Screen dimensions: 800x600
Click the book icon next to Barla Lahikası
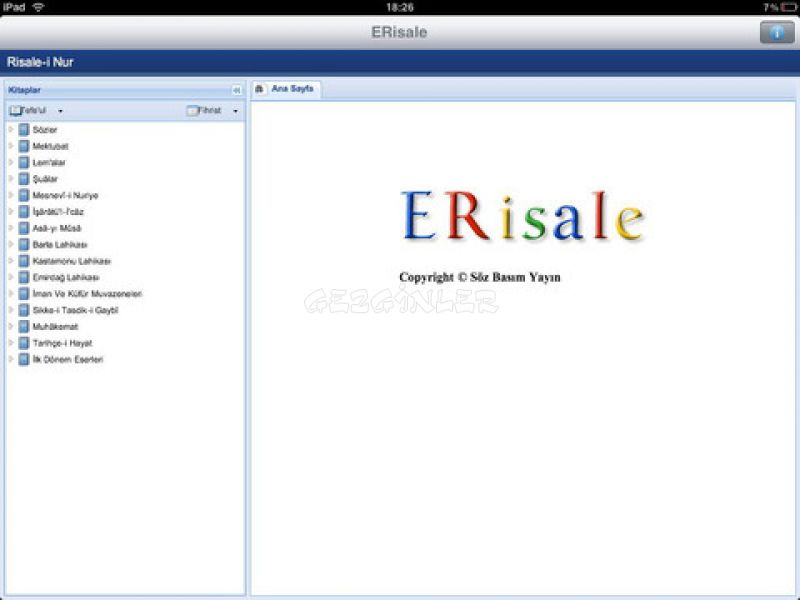point(23,244)
